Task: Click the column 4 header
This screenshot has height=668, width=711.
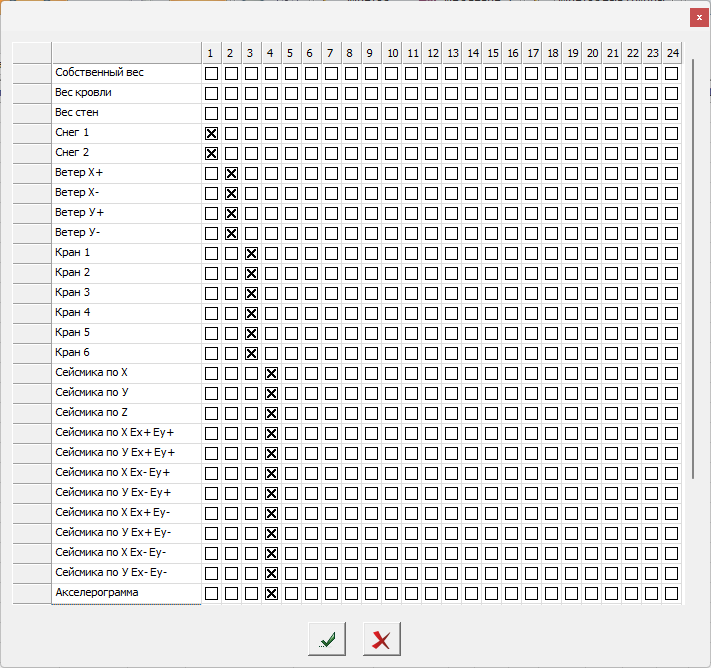Action: point(271,53)
